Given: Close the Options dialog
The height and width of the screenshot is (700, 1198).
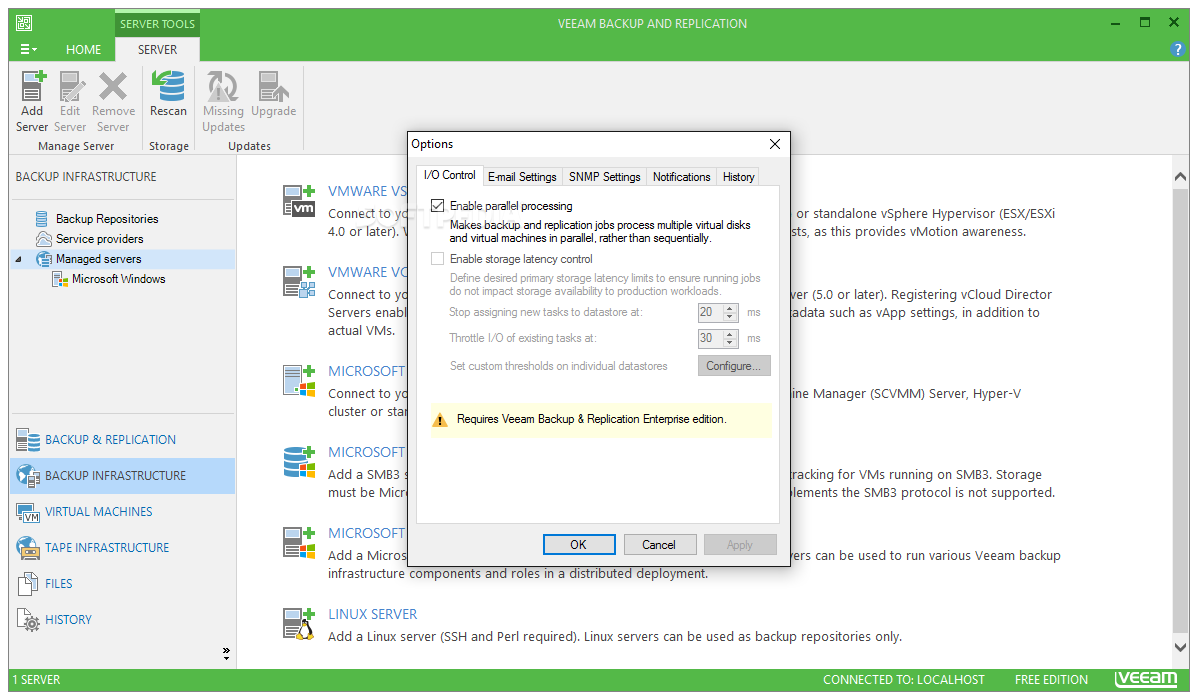Looking at the screenshot, I should point(775,144).
